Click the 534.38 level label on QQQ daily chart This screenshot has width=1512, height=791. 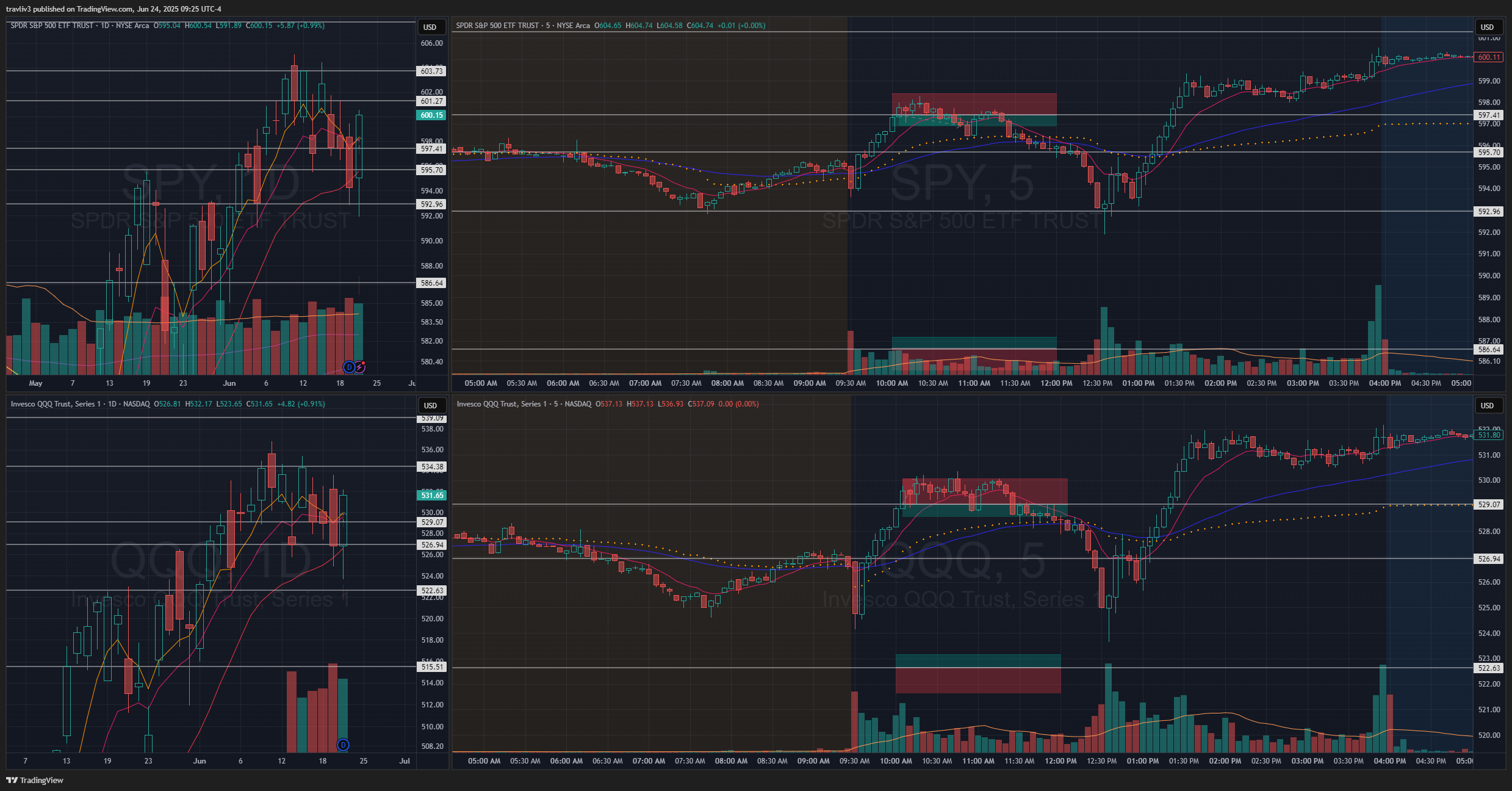[x=432, y=467]
